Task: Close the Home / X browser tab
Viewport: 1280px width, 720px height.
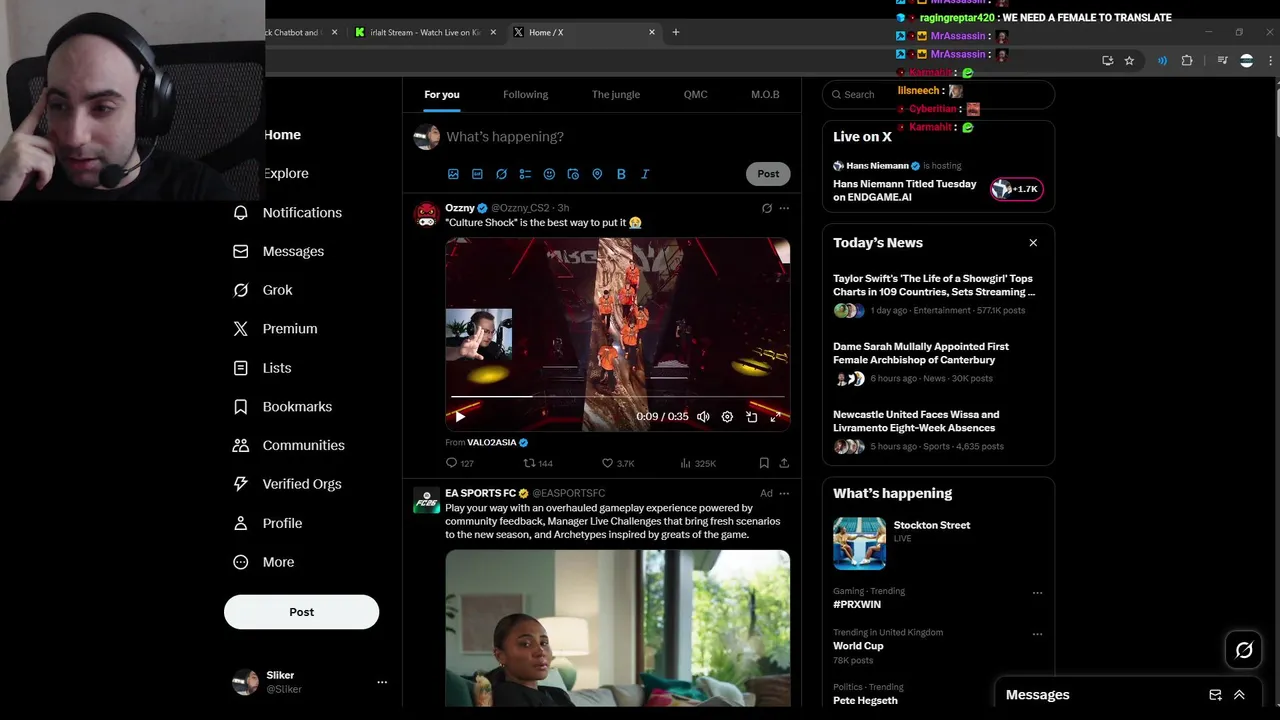Action: (652, 32)
